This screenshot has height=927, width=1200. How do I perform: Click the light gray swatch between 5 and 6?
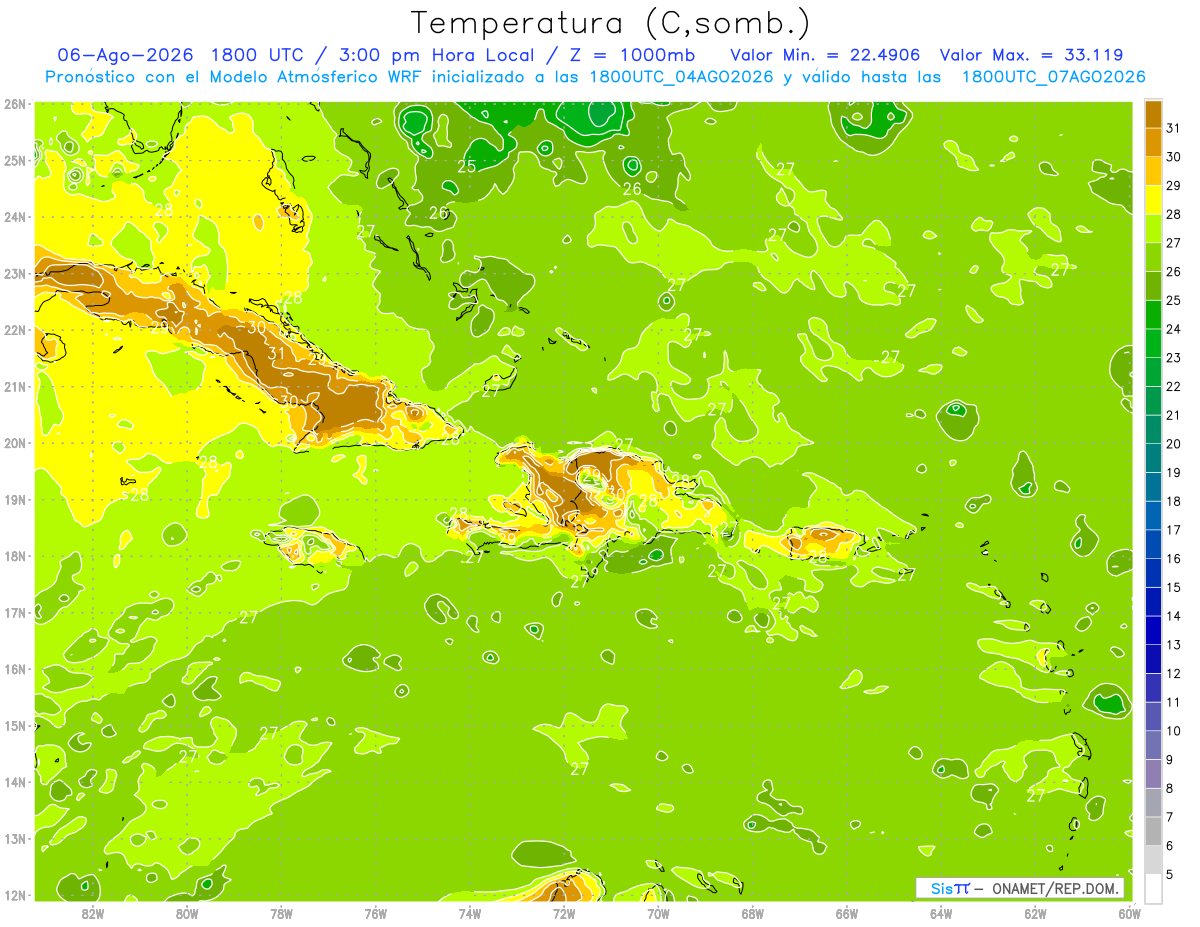pos(1153,860)
